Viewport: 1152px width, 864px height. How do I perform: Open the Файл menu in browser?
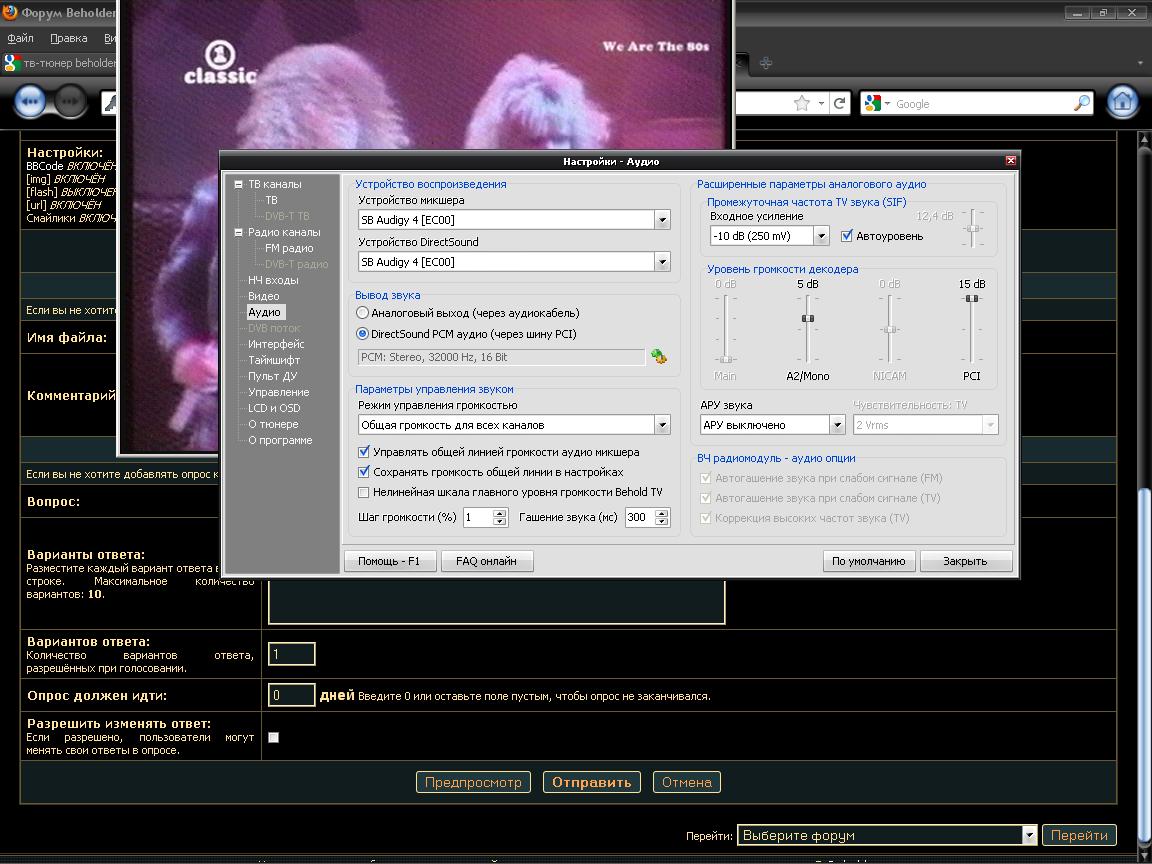(x=20, y=38)
